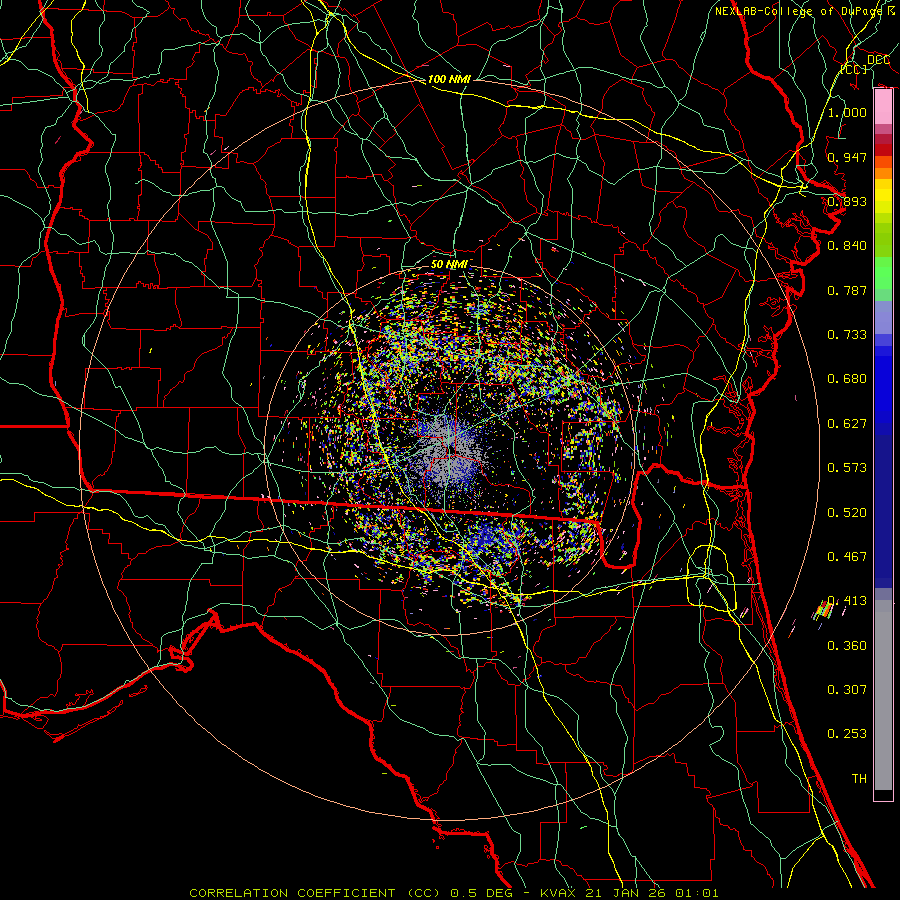Click the 0.360 legend value
This screenshot has height=900, width=900.
click(x=847, y=646)
